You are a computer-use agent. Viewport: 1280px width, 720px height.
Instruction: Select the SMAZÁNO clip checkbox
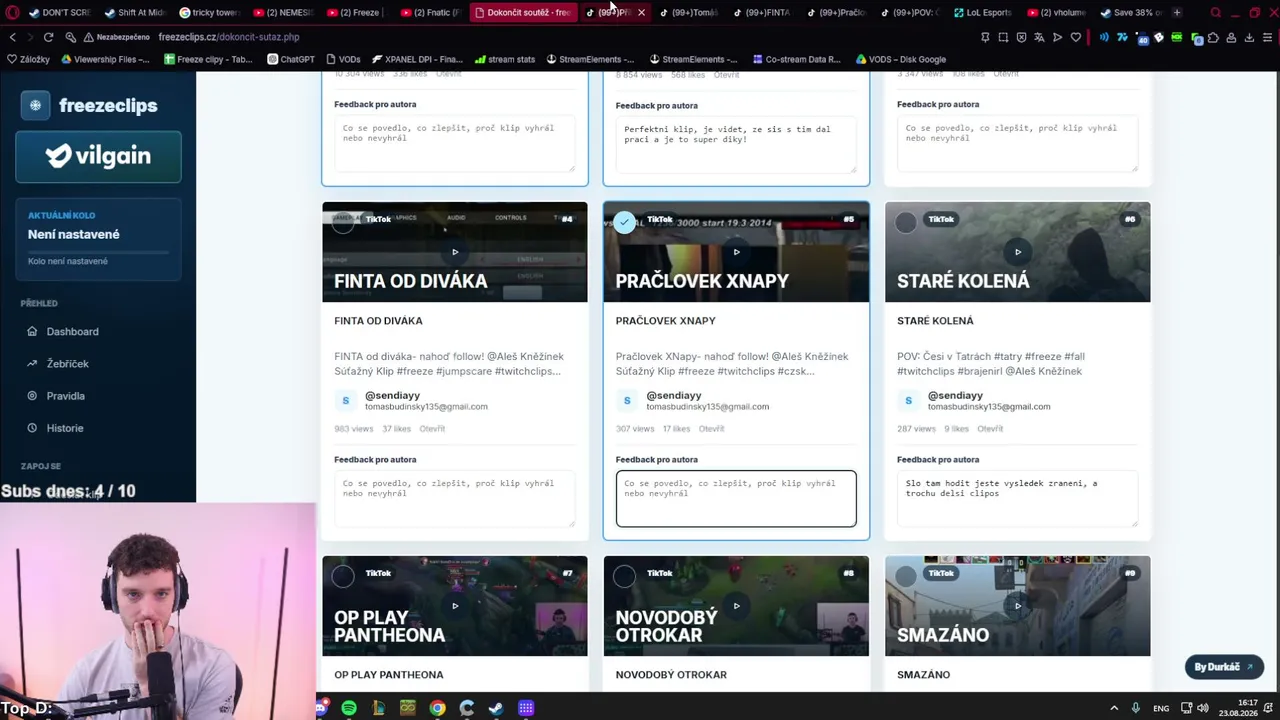coord(906,576)
